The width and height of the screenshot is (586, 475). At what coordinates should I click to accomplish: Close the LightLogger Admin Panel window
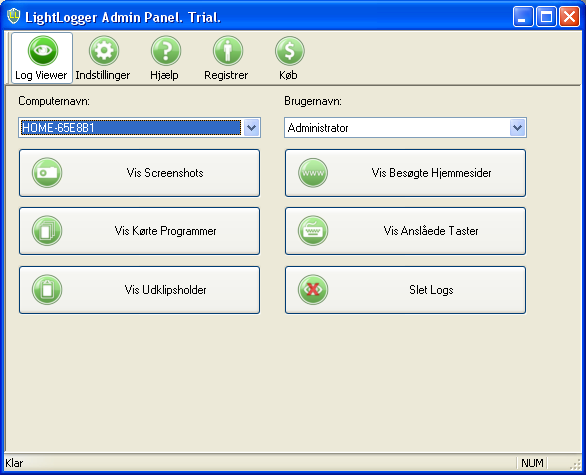(x=569, y=17)
